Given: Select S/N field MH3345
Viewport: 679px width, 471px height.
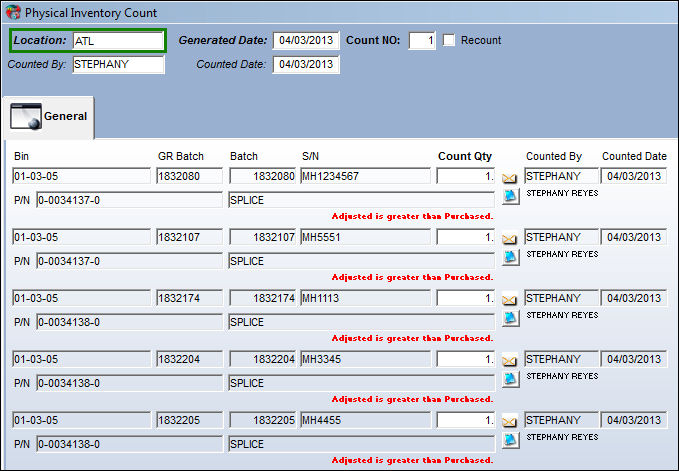Looking at the screenshot, I should [365, 359].
